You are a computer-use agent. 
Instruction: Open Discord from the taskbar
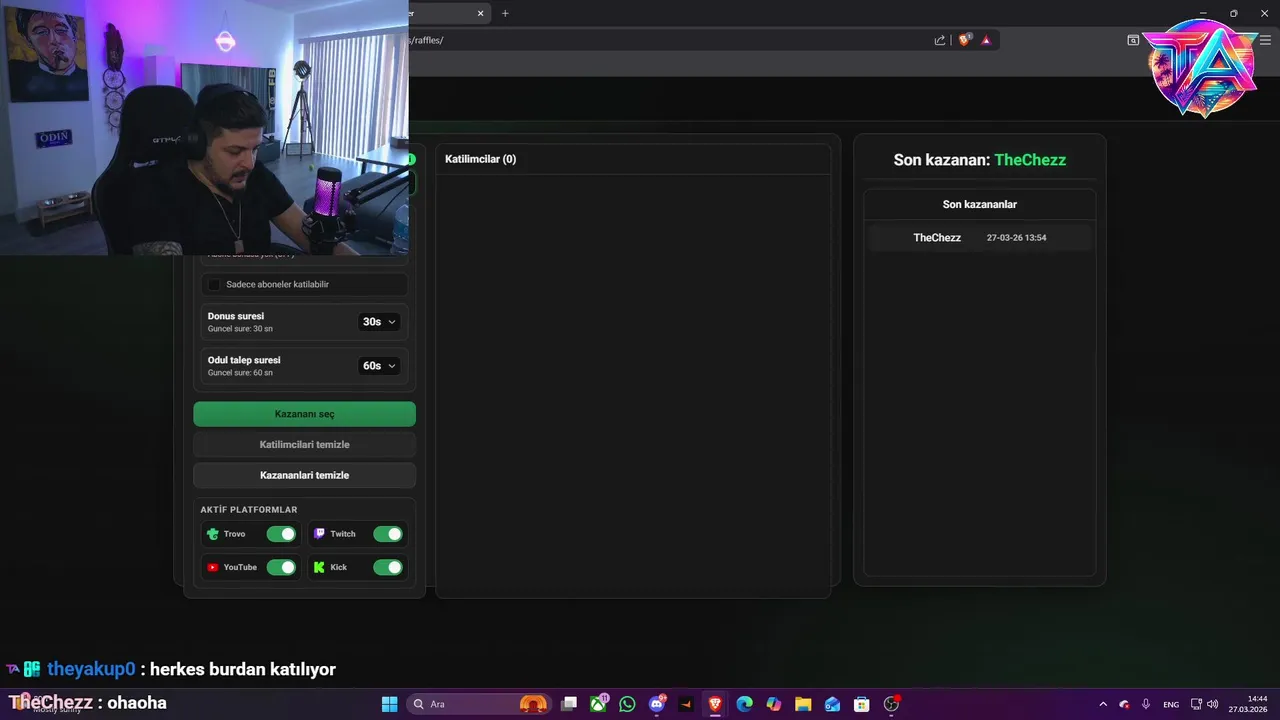[x=657, y=704]
